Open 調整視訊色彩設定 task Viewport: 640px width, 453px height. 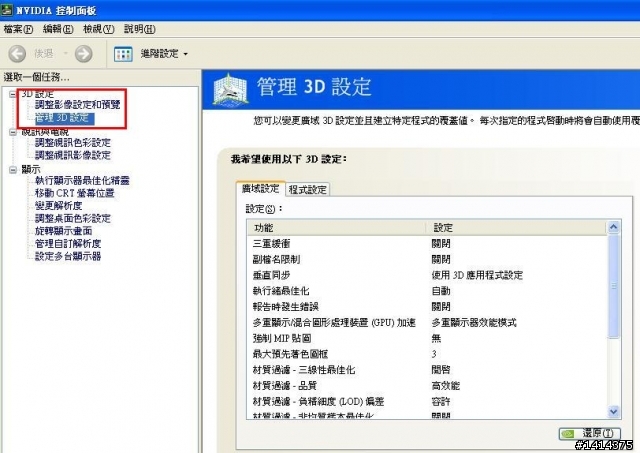coord(73,143)
